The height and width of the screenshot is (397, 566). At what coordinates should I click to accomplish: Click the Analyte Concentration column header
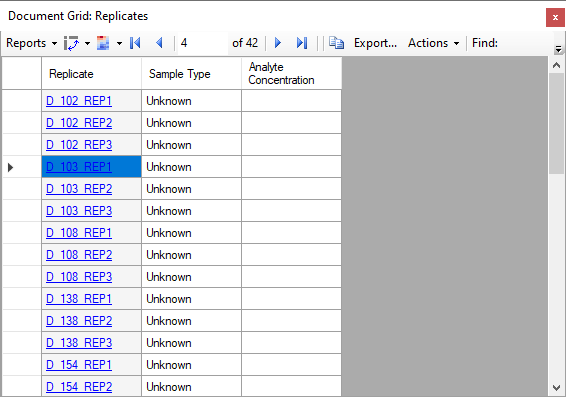291,74
